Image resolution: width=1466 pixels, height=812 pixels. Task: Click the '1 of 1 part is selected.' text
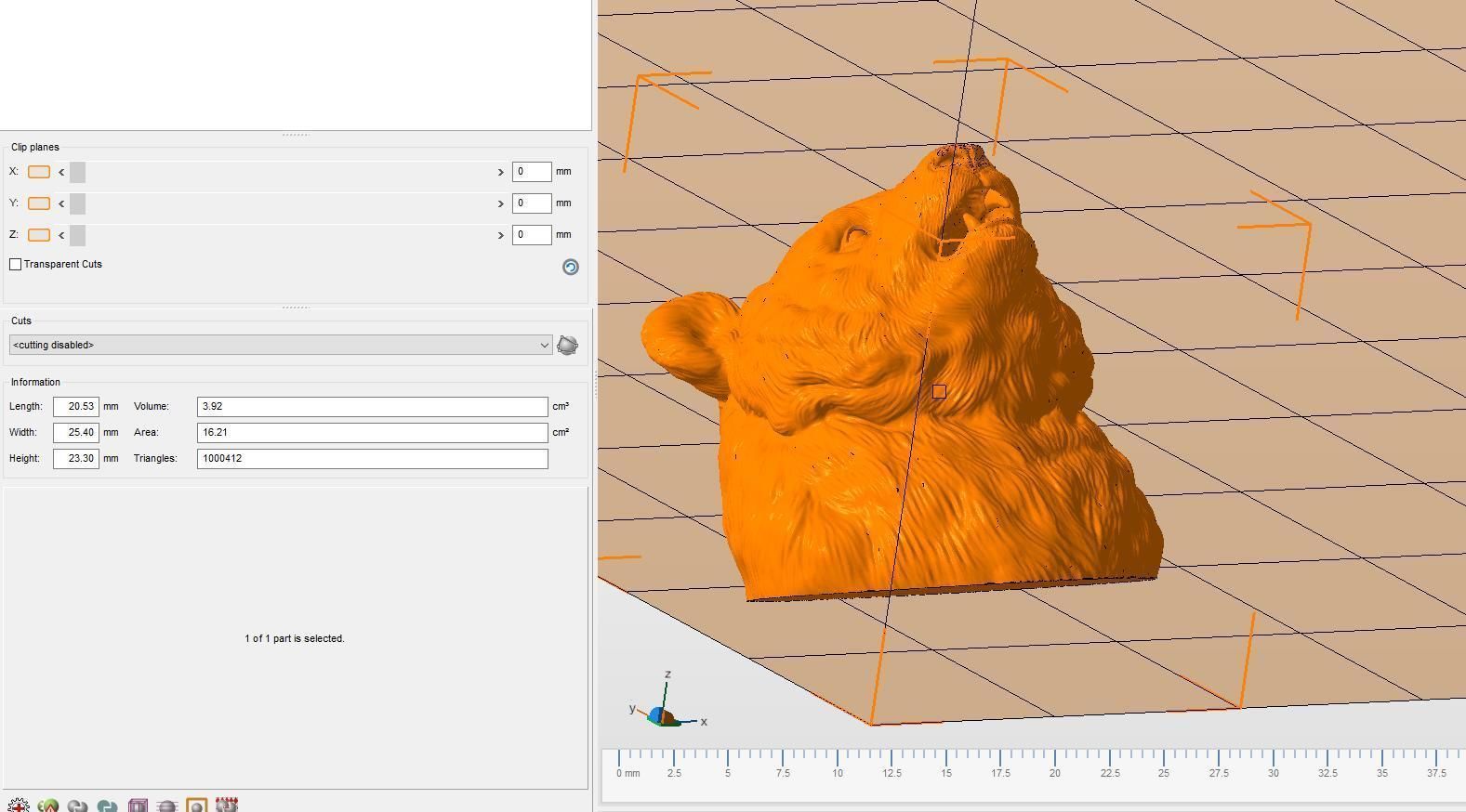click(x=295, y=638)
